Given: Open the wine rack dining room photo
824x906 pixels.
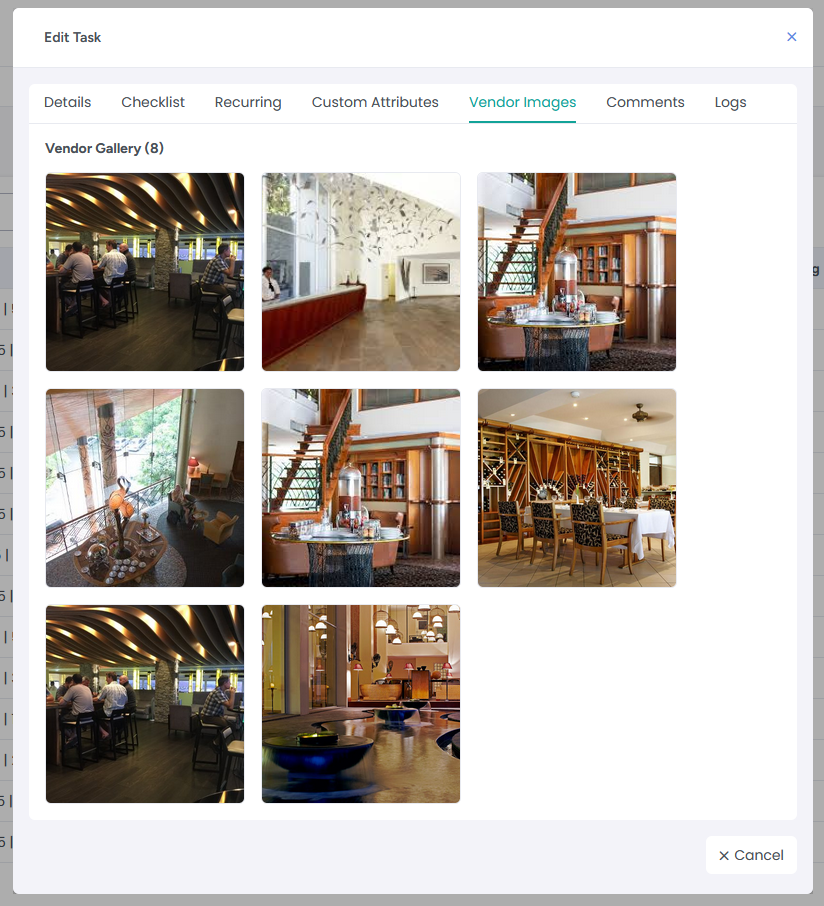Looking at the screenshot, I should 577,488.
